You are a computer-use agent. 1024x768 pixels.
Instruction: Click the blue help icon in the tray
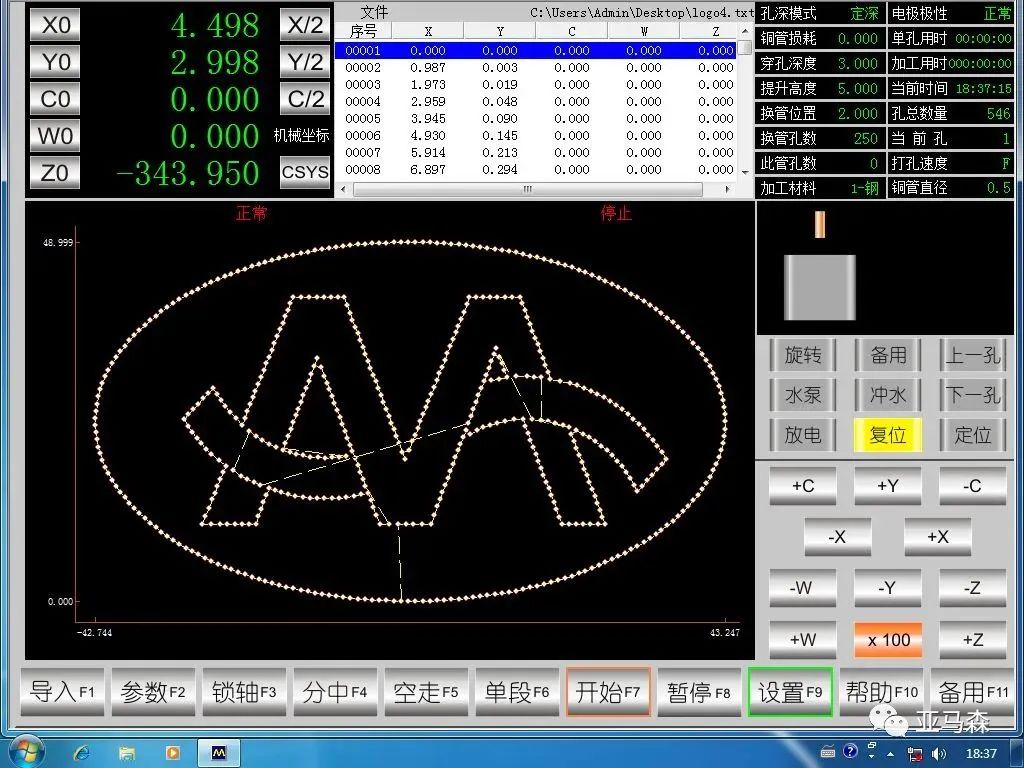pos(850,752)
